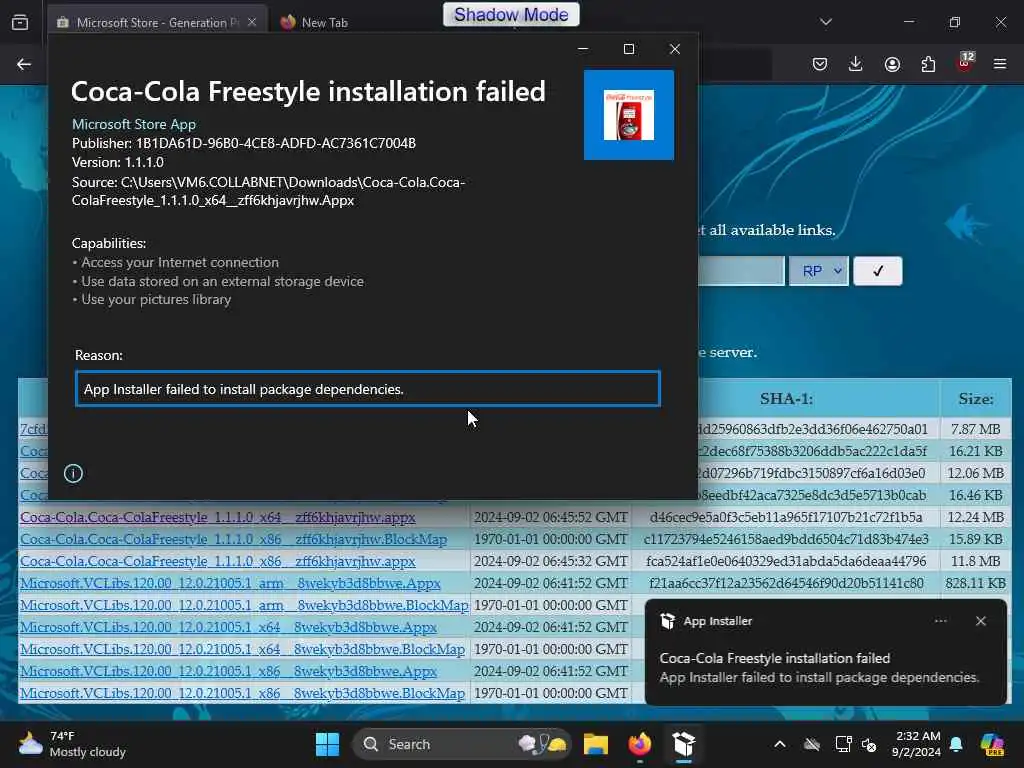Viewport: 1024px width, 768px height.
Task: Show hidden system tray icons chevron
Action: 780,744
